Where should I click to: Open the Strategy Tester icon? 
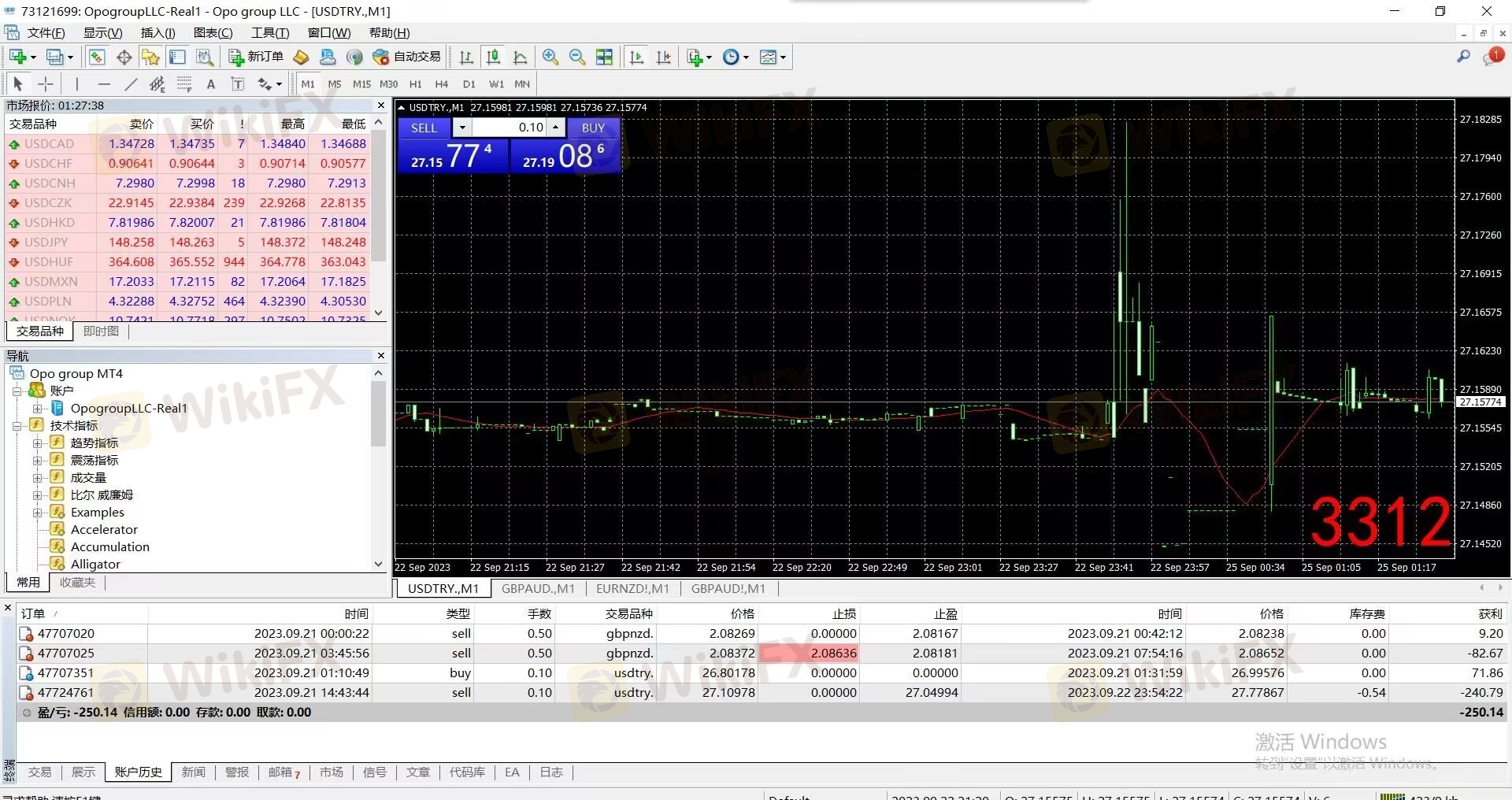click(x=205, y=57)
